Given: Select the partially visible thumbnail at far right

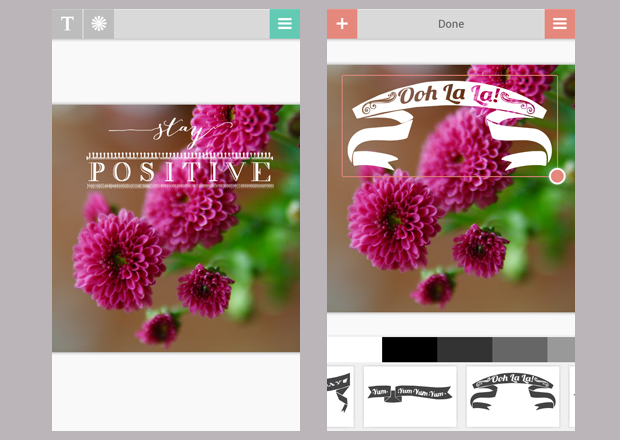Looking at the screenshot, I should click(x=571, y=396).
